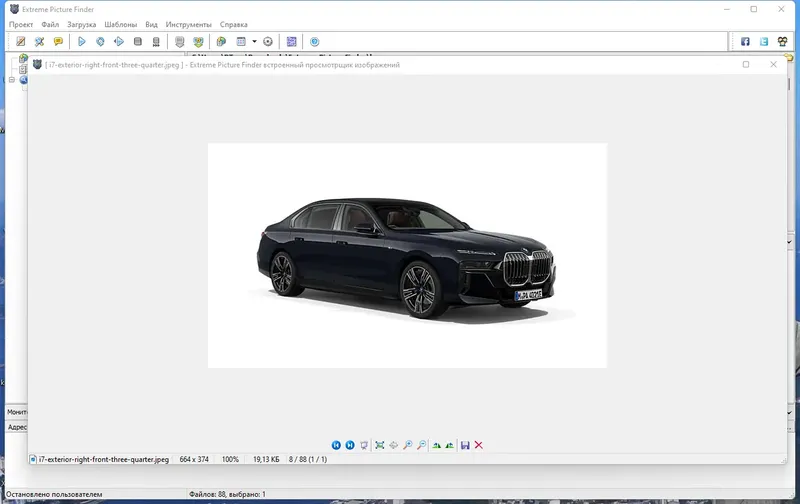Image resolution: width=800 pixels, height=504 pixels.
Task: Click the BMW car image preview
Action: click(407, 255)
